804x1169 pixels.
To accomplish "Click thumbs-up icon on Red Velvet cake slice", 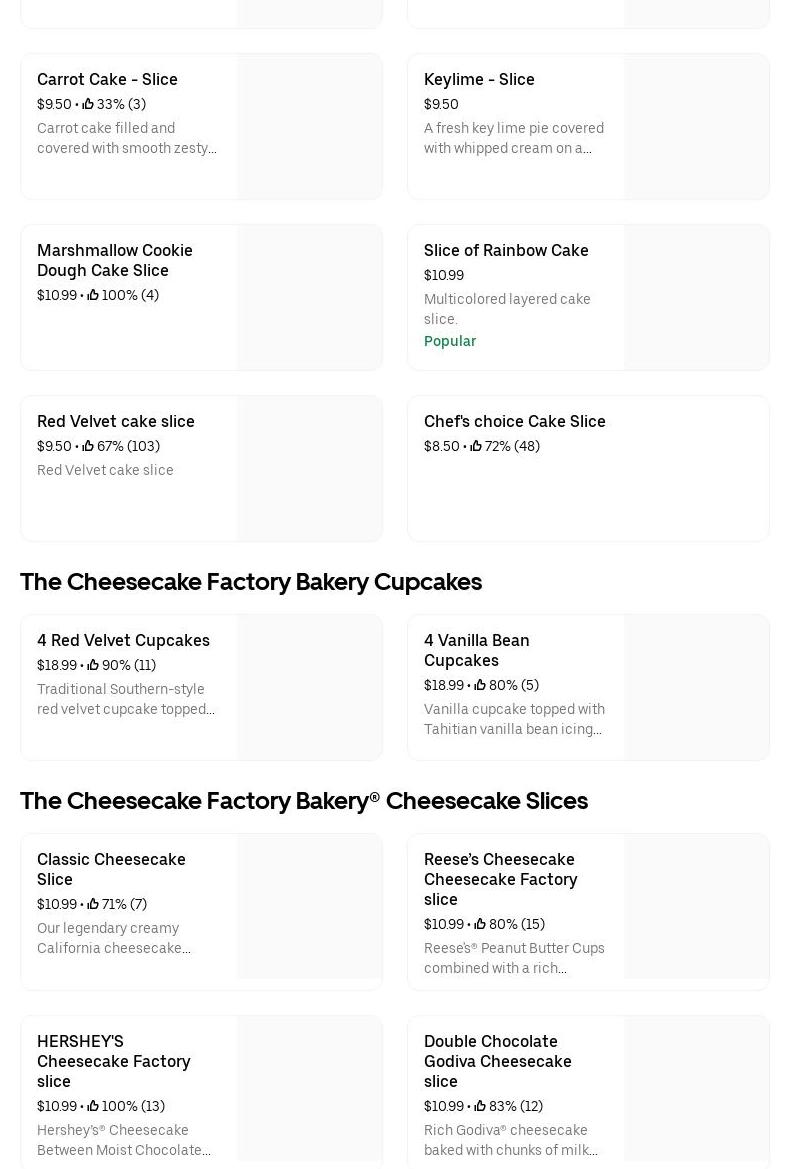I will tap(88, 446).
